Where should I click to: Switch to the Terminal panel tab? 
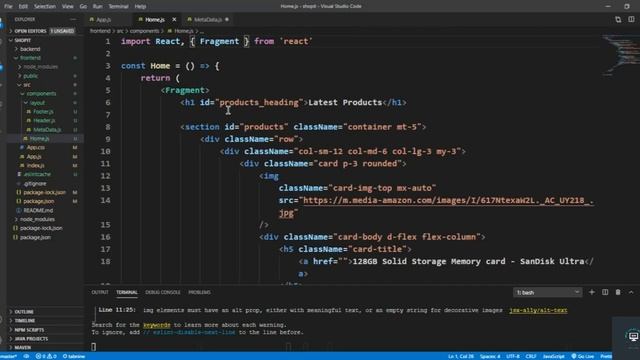coord(127,292)
